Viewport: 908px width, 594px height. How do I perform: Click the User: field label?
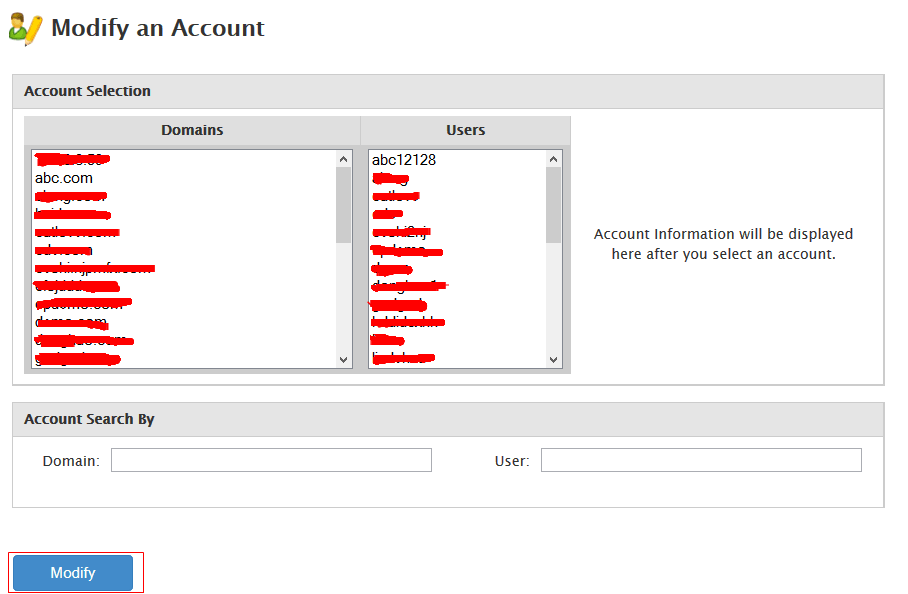[x=511, y=461]
